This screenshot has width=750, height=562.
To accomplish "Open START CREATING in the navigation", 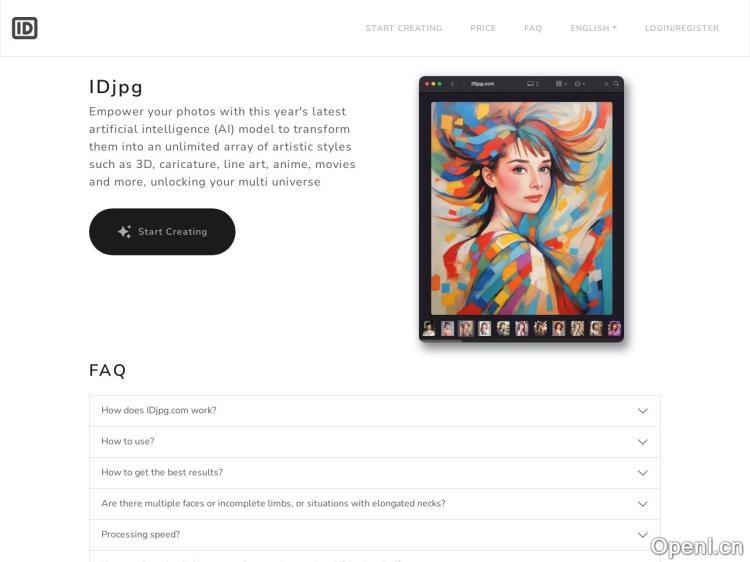I will coord(404,28).
